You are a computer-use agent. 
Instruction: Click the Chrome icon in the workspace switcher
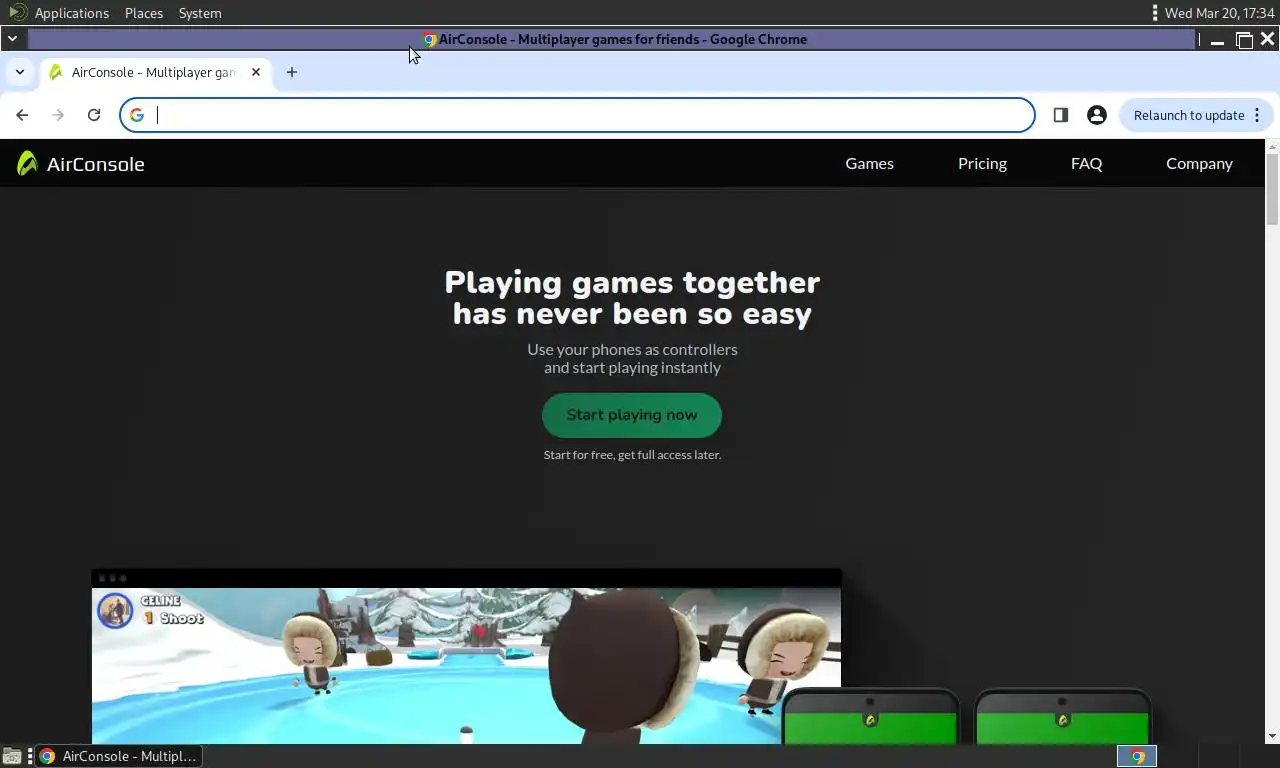click(1137, 756)
